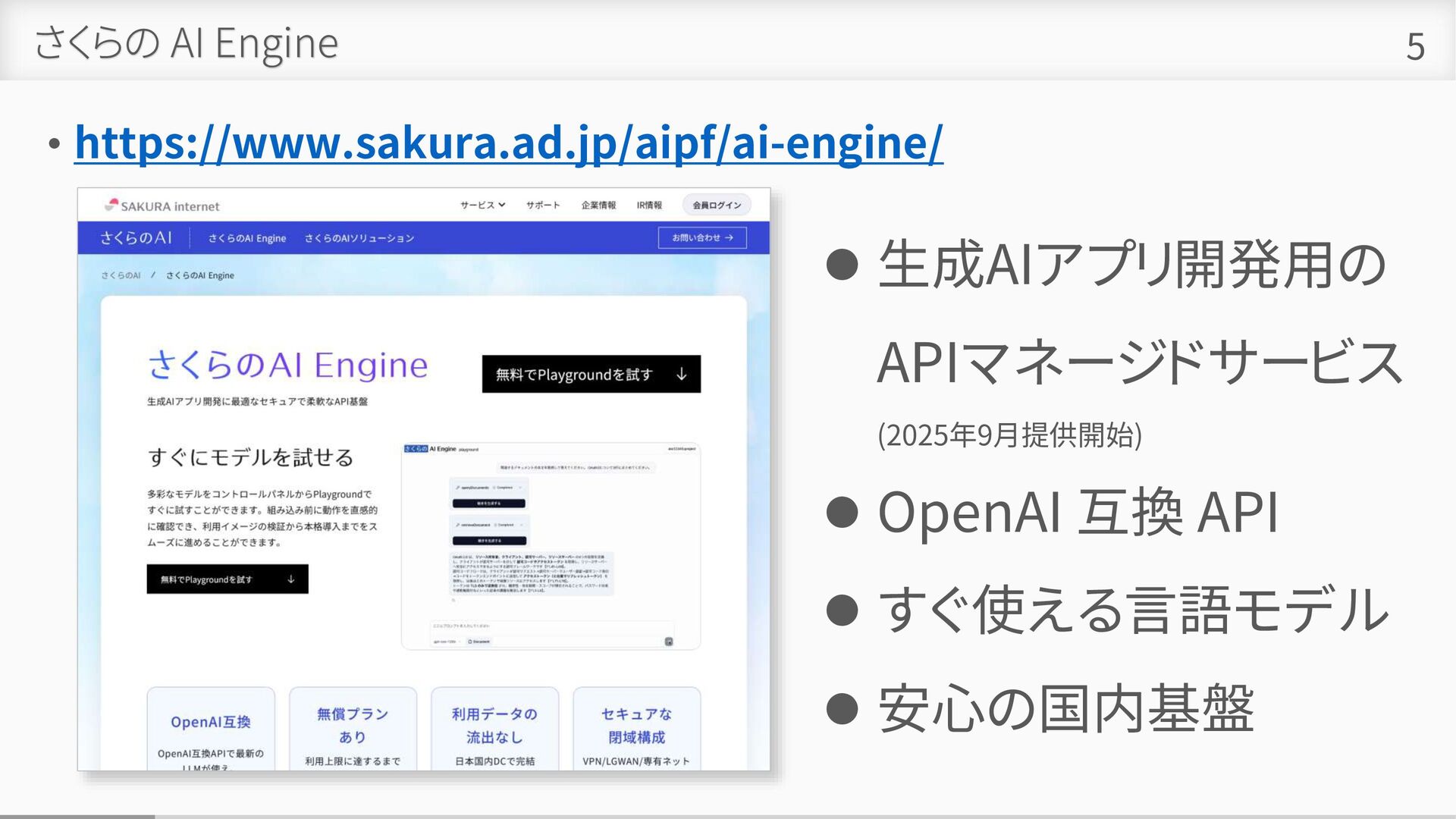This screenshot has height=819, width=1456.
Task: Click the large 無料でPlaygroundを試す button
Action: 573,374
